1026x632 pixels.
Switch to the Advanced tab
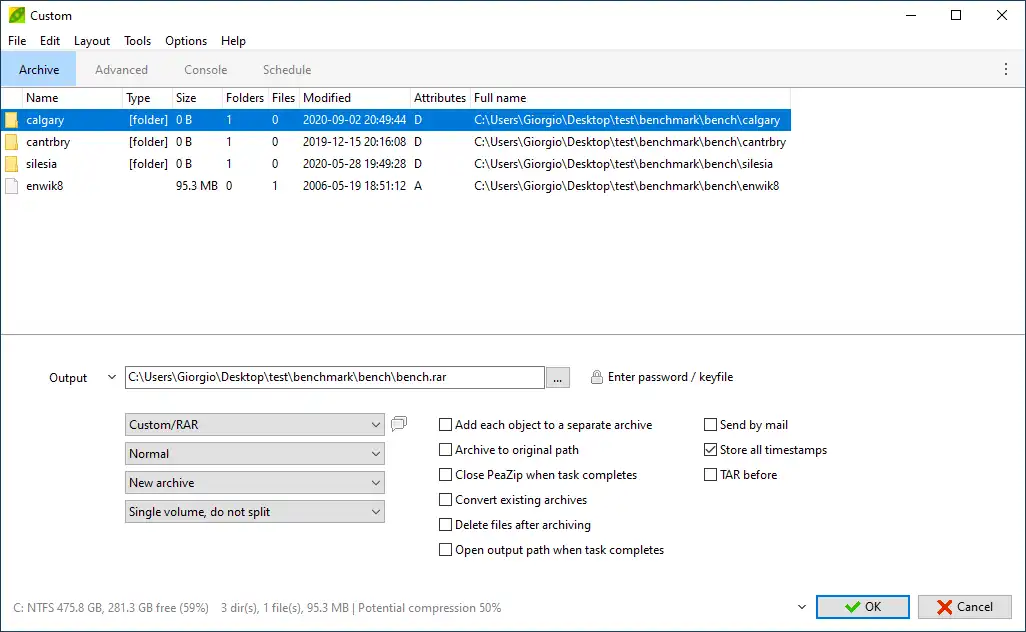(x=121, y=70)
